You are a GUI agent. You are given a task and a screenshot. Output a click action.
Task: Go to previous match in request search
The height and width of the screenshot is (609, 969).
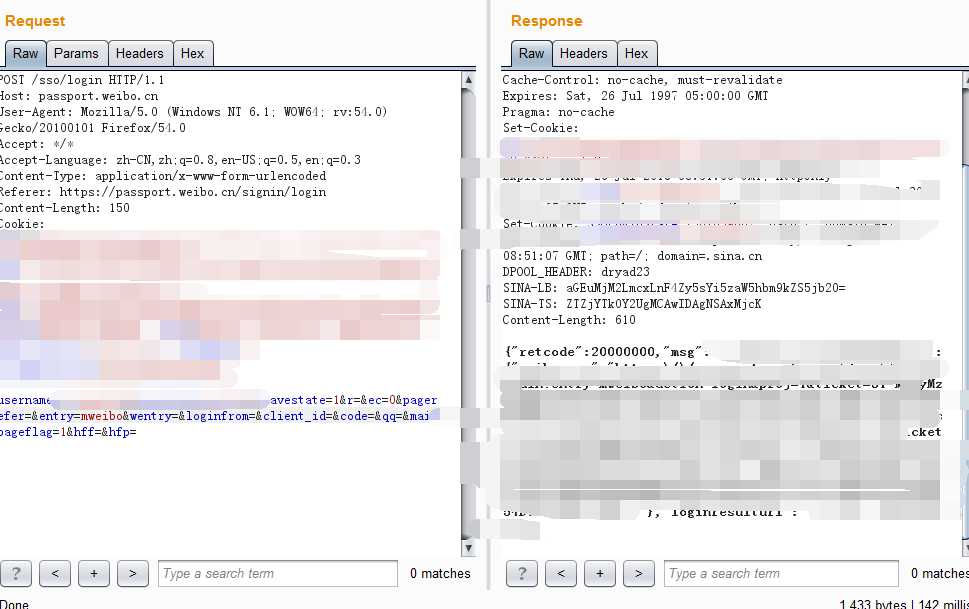click(x=55, y=574)
